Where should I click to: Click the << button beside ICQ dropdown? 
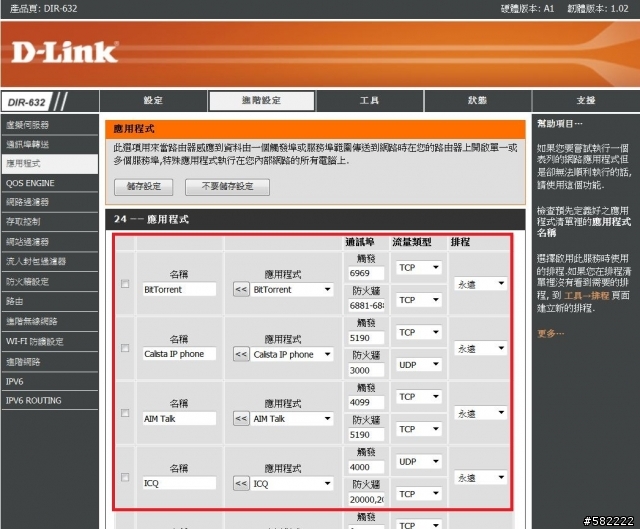[241, 483]
